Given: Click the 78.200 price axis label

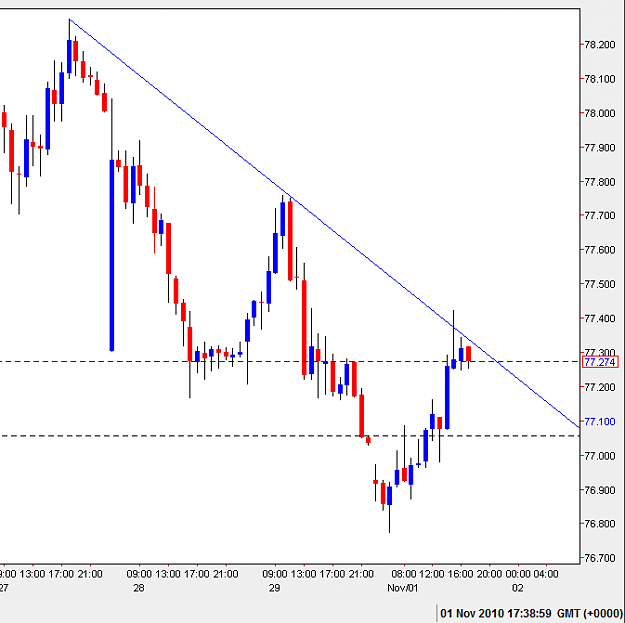Looking at the screenshot, I should 599,45.
